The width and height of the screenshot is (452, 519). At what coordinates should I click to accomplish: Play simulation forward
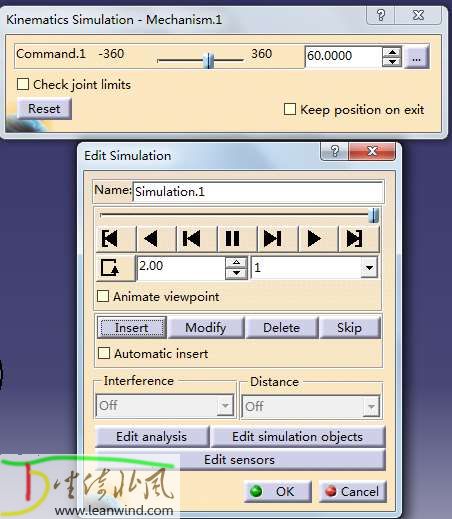click(x=318, y=239)
